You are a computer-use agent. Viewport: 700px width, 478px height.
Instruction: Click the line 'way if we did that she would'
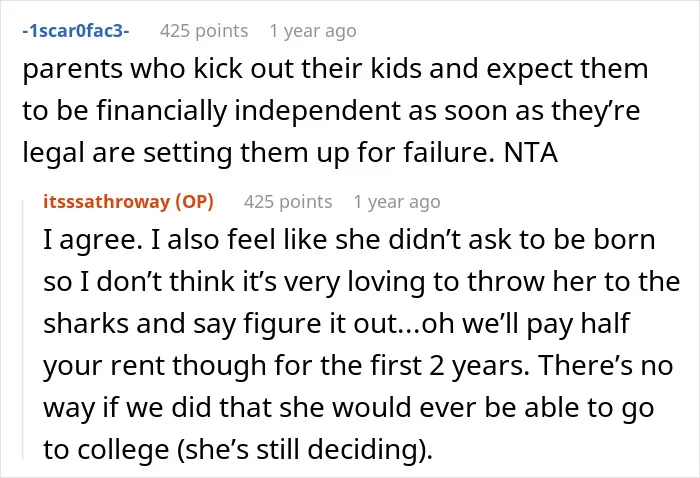tap(349, 407)
